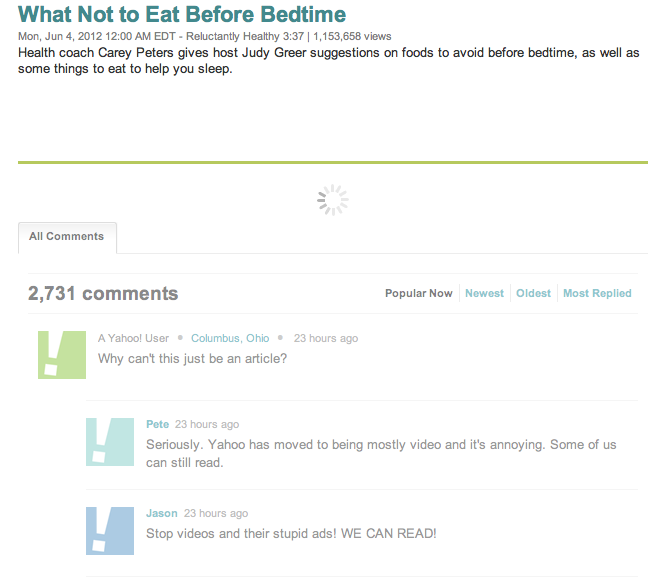The width and height of the screenshot is (656, 580).
Task: Sort comments by Newest
Action: pyautogui.click(x=484, y=294)
